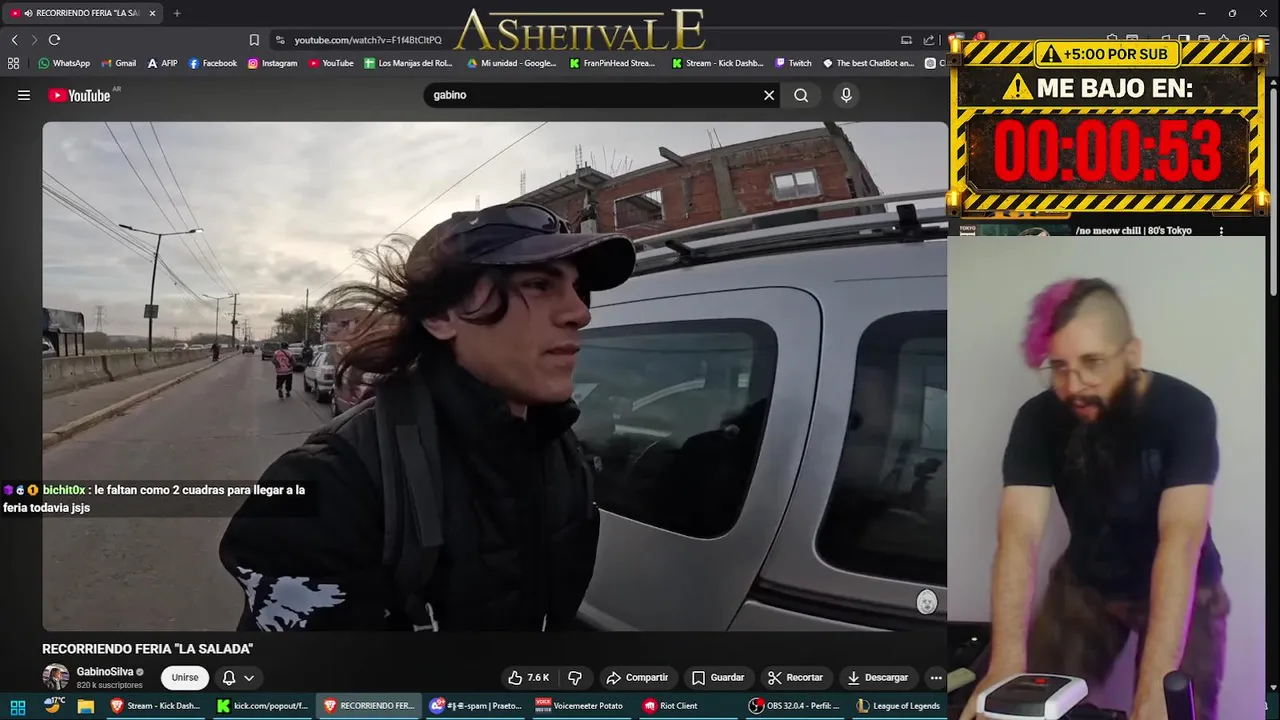Go forward with the browser forward arrow
Viewport: 1280px width, 720px height.
pyautogui.click(x=34, y=39)
